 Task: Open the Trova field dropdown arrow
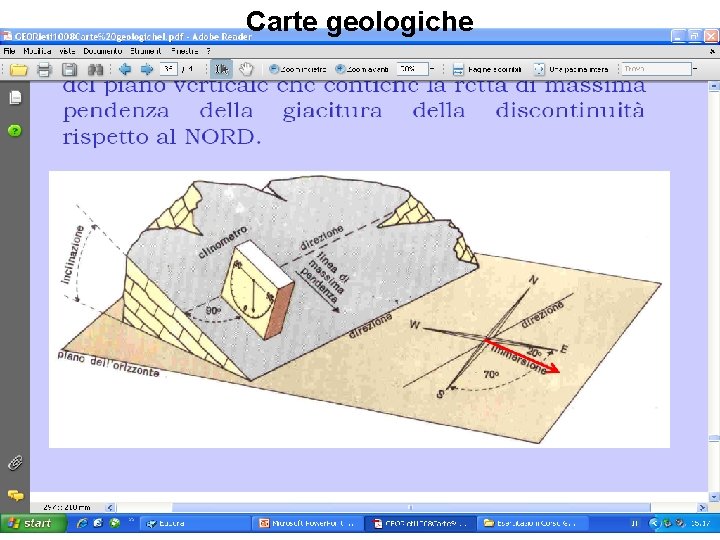[695, 69]
